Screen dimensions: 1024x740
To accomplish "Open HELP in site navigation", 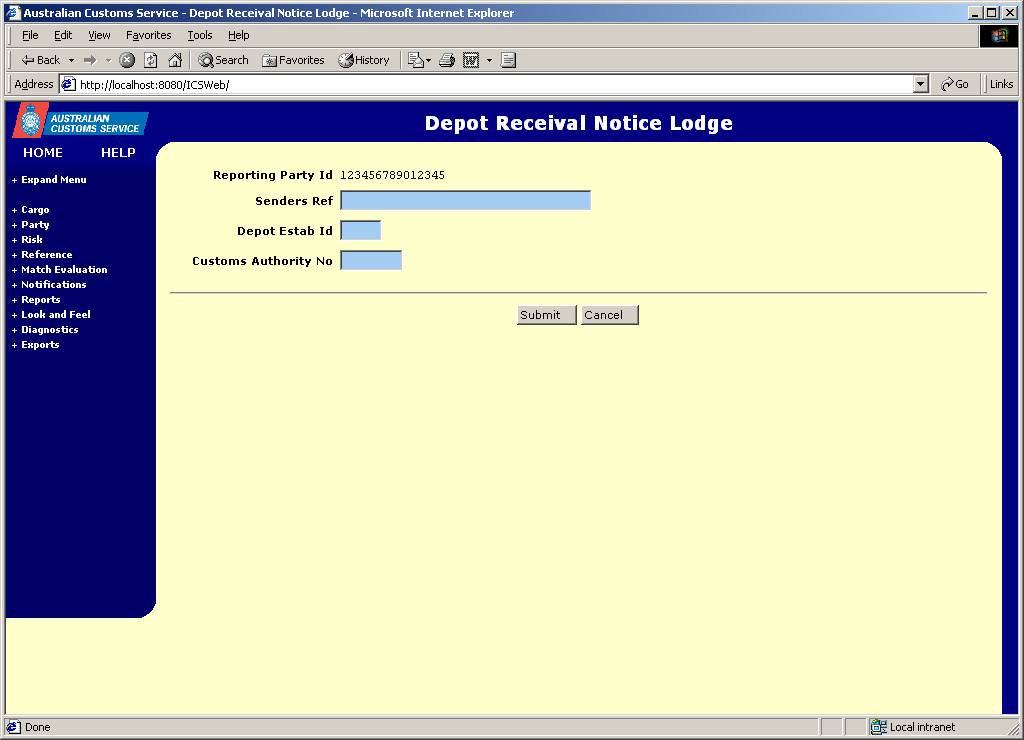I will [x=118, y=153].
